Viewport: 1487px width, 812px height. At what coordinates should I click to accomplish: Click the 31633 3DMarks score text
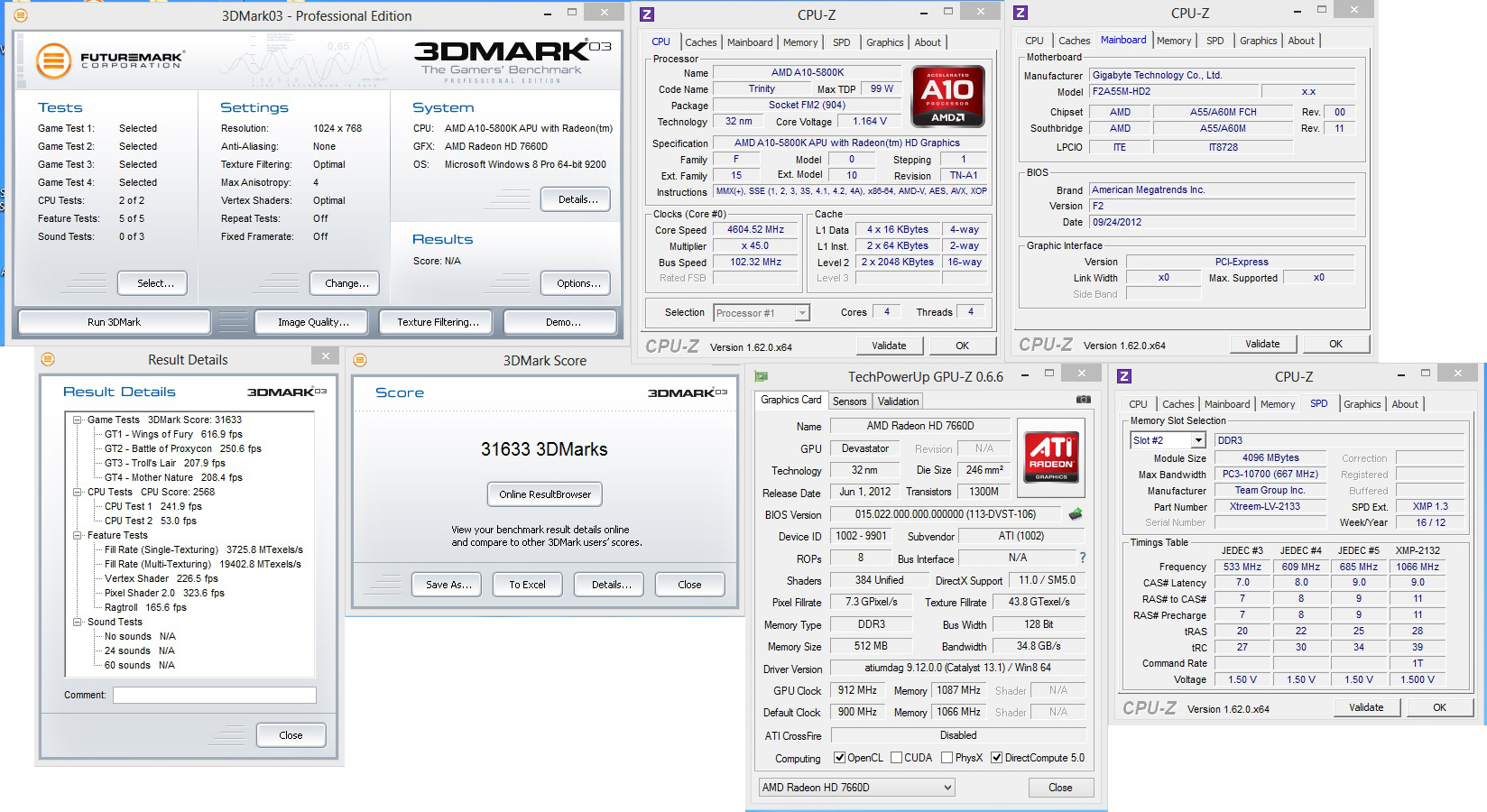[544, 449]
